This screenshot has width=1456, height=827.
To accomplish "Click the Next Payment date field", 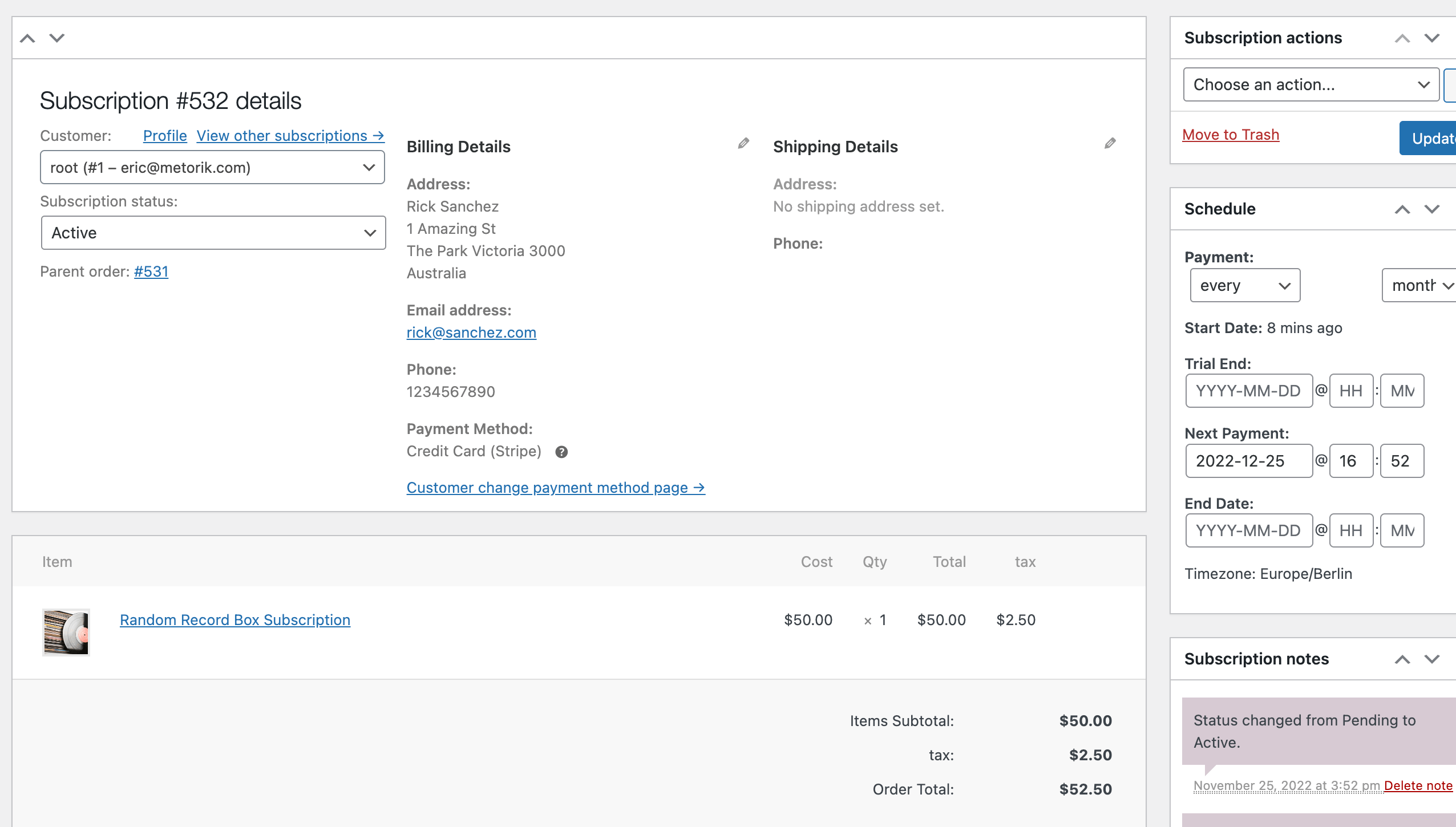I will tap(1248, 461).
